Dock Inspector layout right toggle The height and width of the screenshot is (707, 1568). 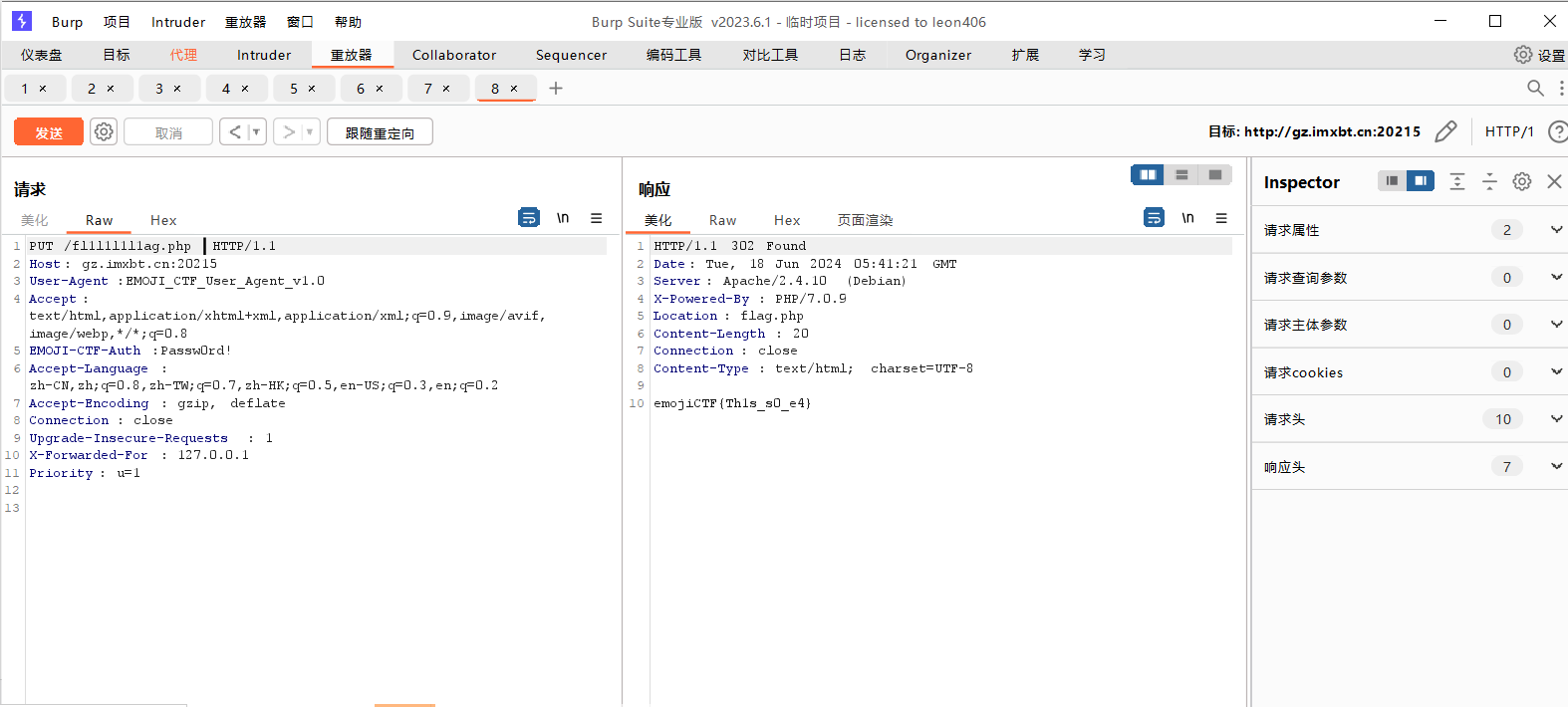(1421, 180)
